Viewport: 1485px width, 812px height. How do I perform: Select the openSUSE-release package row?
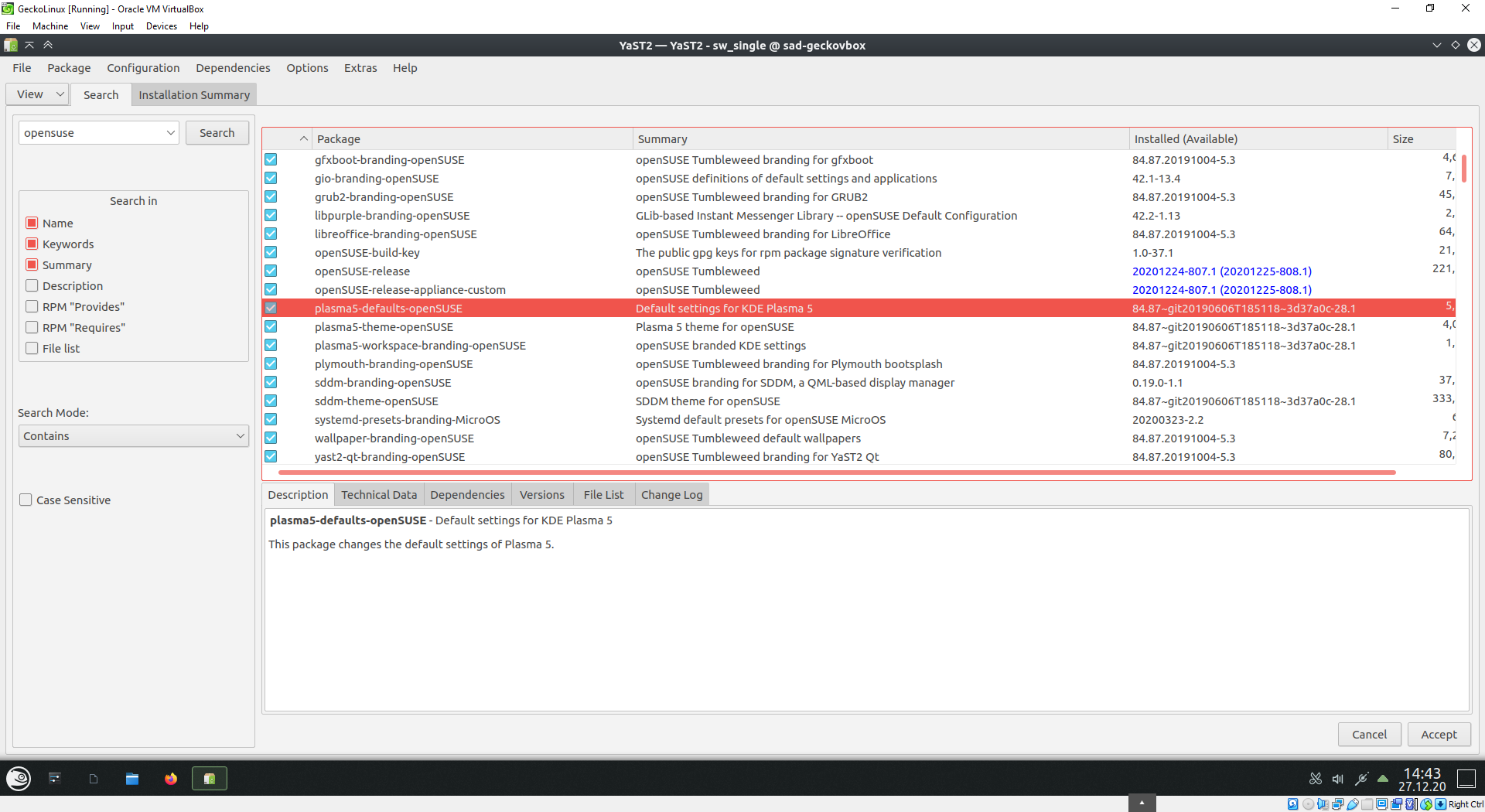(x=859, y=271)
